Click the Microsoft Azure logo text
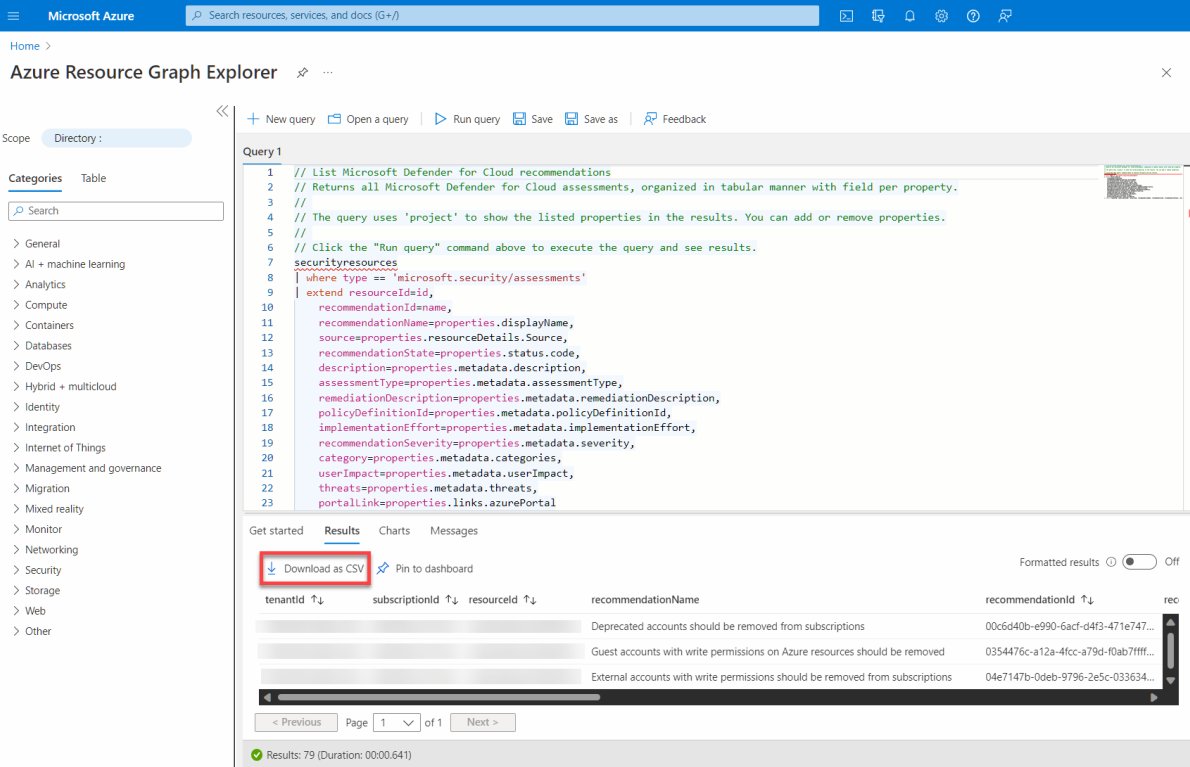 point(91,16)
